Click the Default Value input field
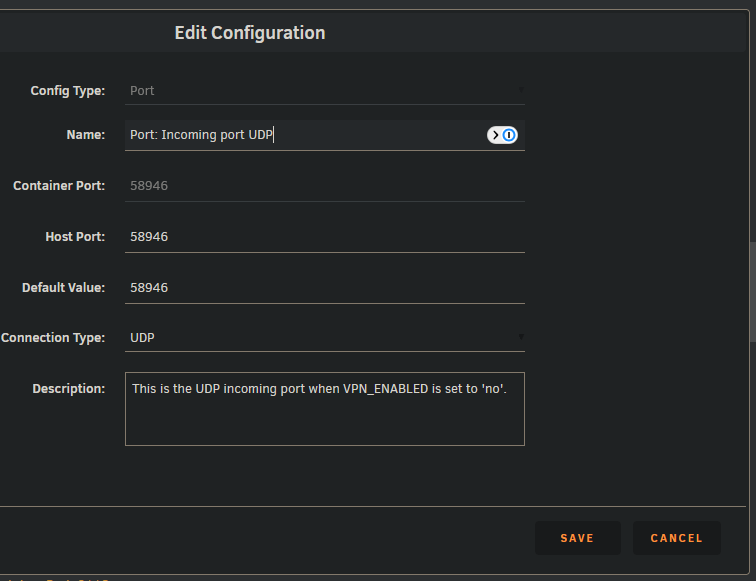Image resolution: width=756 pixels, height=581 pixels. 324,288
